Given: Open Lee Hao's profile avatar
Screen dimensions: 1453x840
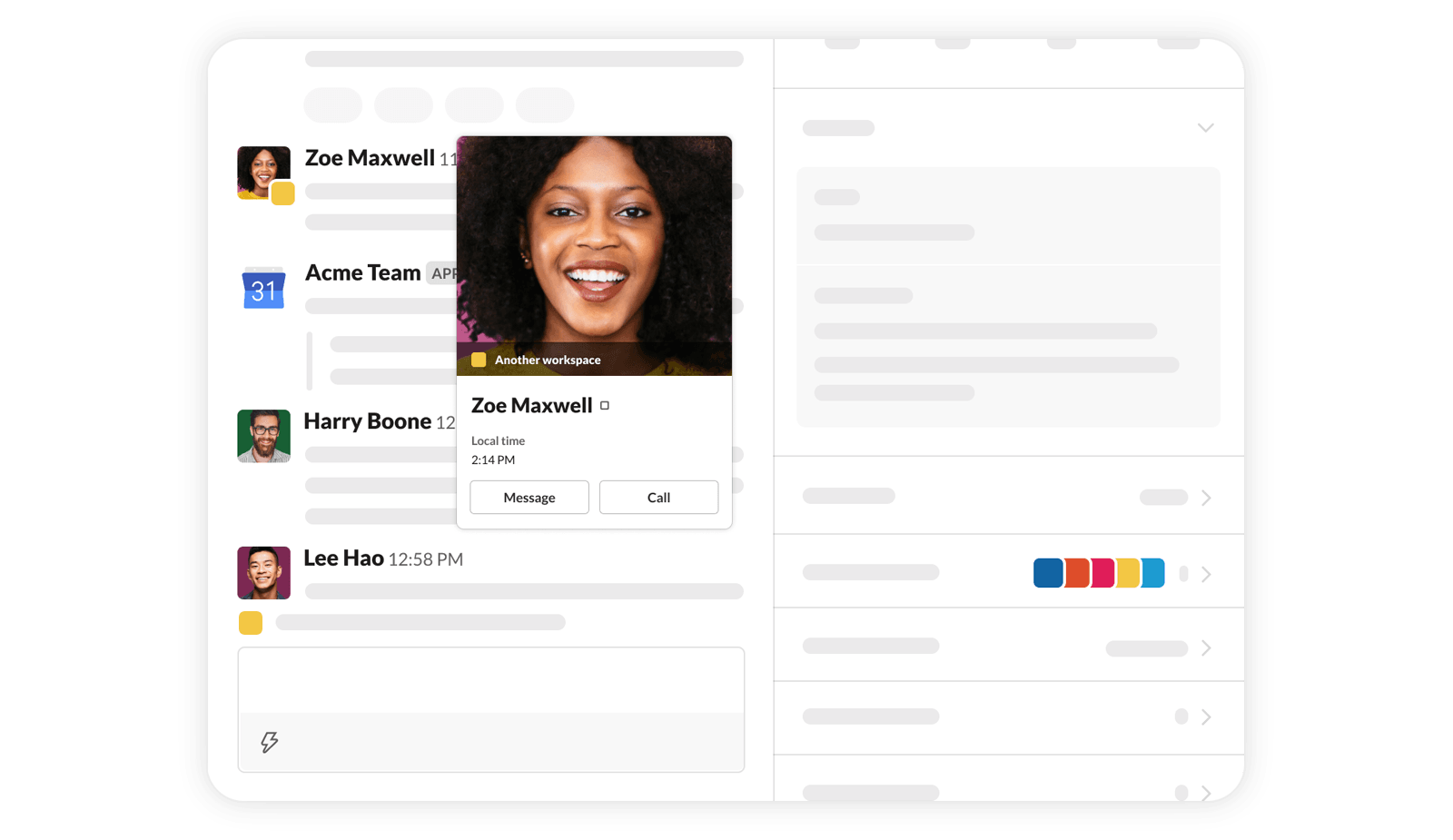Looking at the screenshot, I should click(263, 573).
